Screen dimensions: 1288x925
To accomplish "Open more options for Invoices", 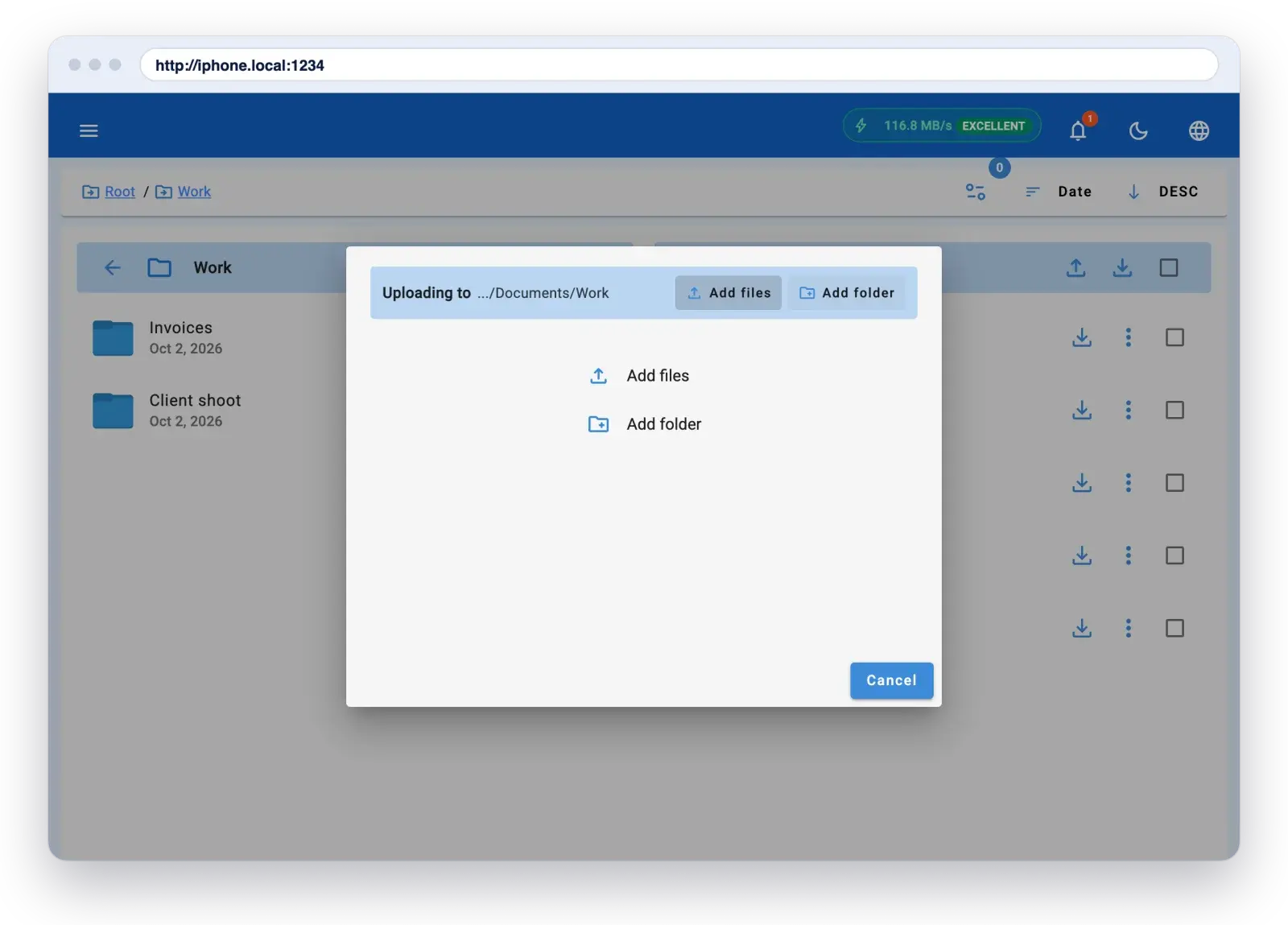I will tap(1129, 337).
